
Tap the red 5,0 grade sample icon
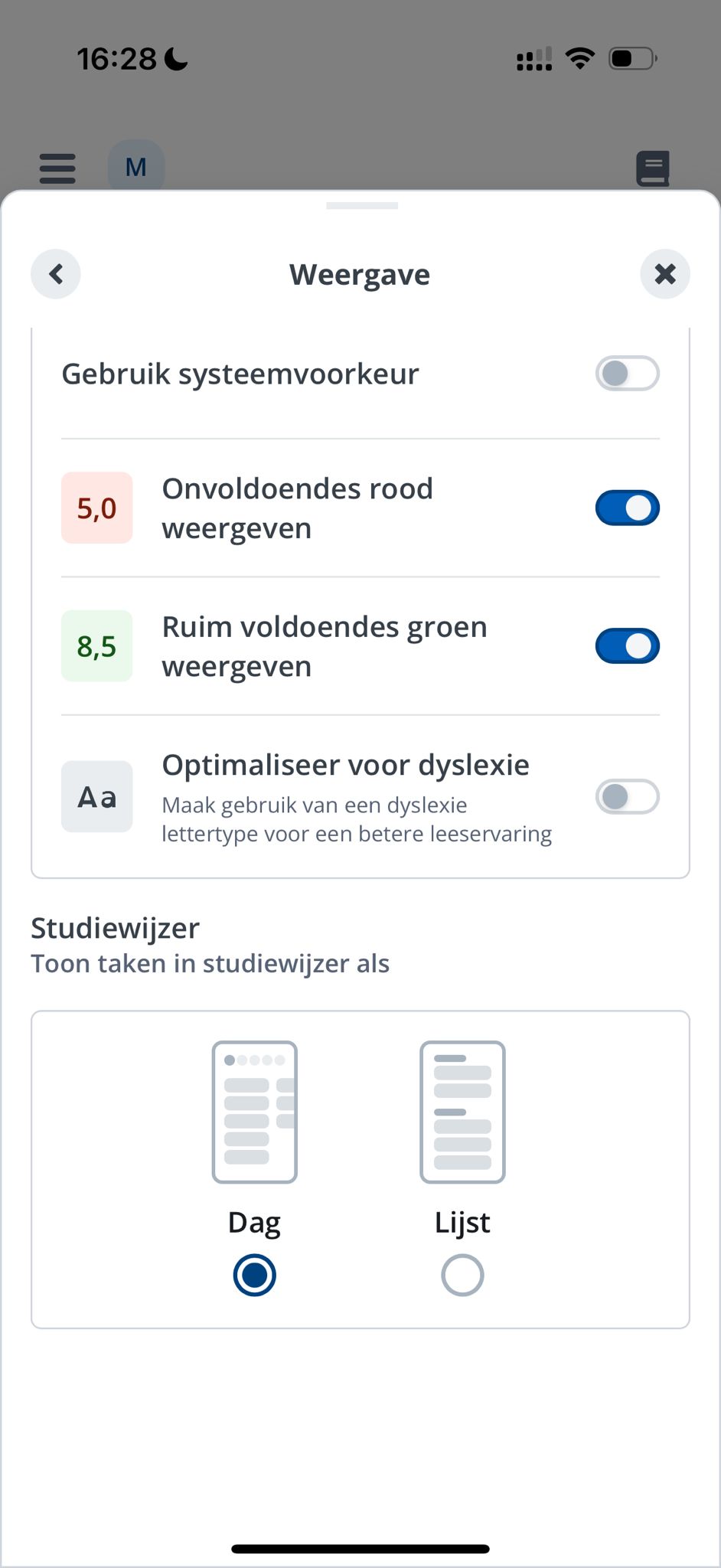pyautogui.click(x=97, y=508)
